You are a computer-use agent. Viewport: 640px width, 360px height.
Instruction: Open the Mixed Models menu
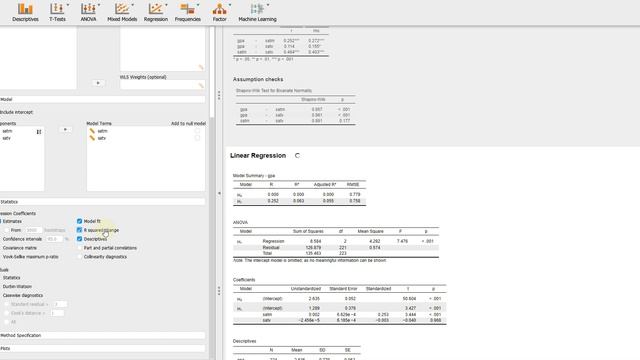(x=122, y=12)
